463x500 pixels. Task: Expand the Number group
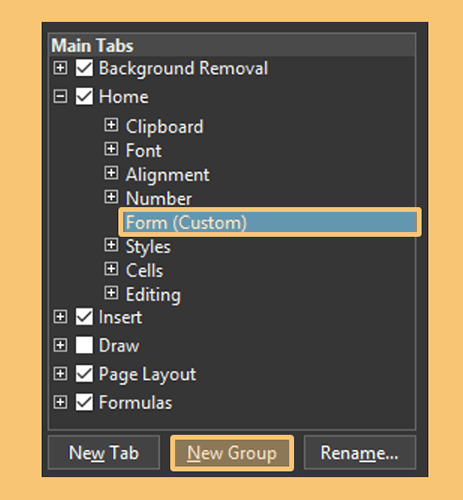[x=111, y=197]
